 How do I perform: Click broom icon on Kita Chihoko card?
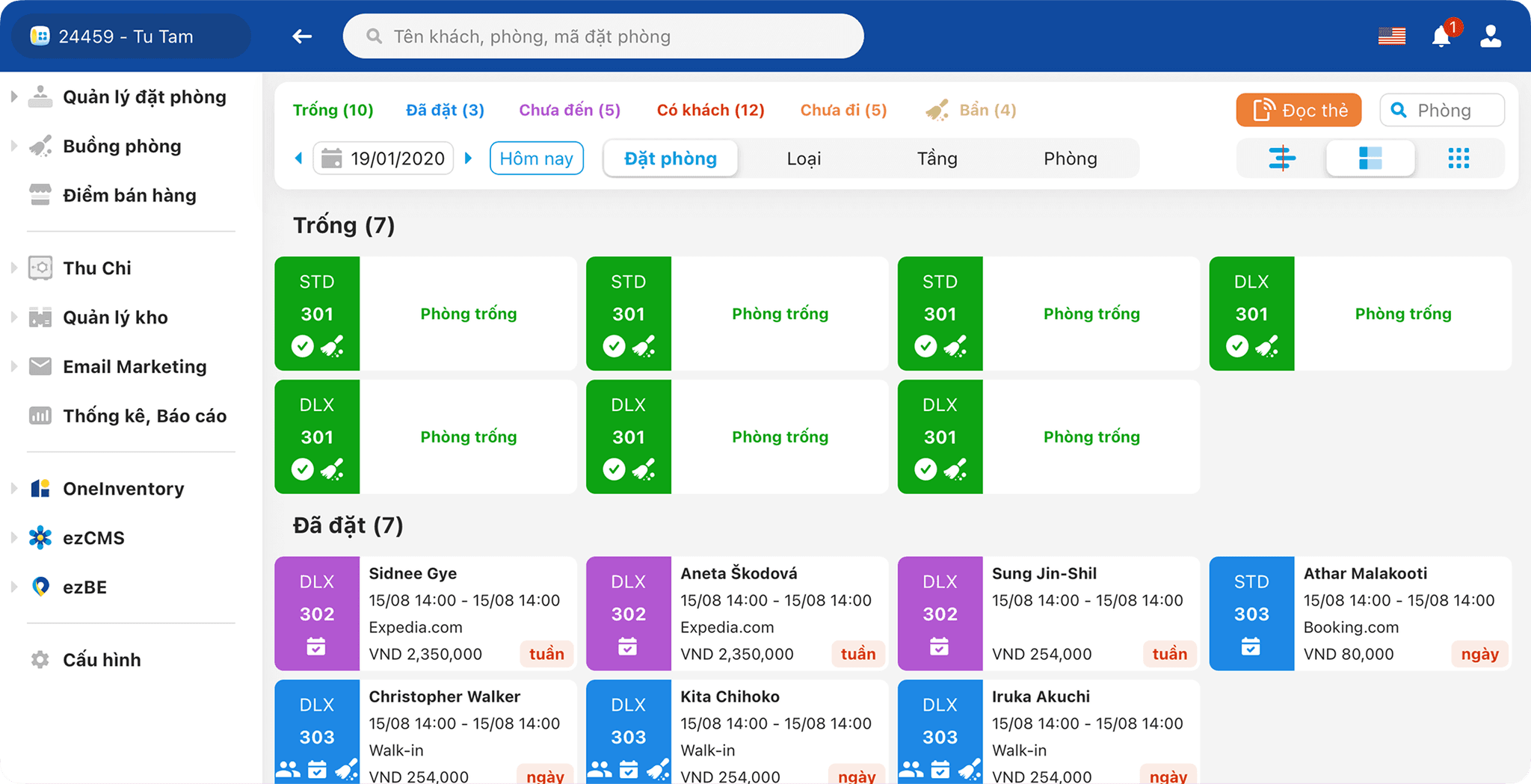tap(658, 769)
